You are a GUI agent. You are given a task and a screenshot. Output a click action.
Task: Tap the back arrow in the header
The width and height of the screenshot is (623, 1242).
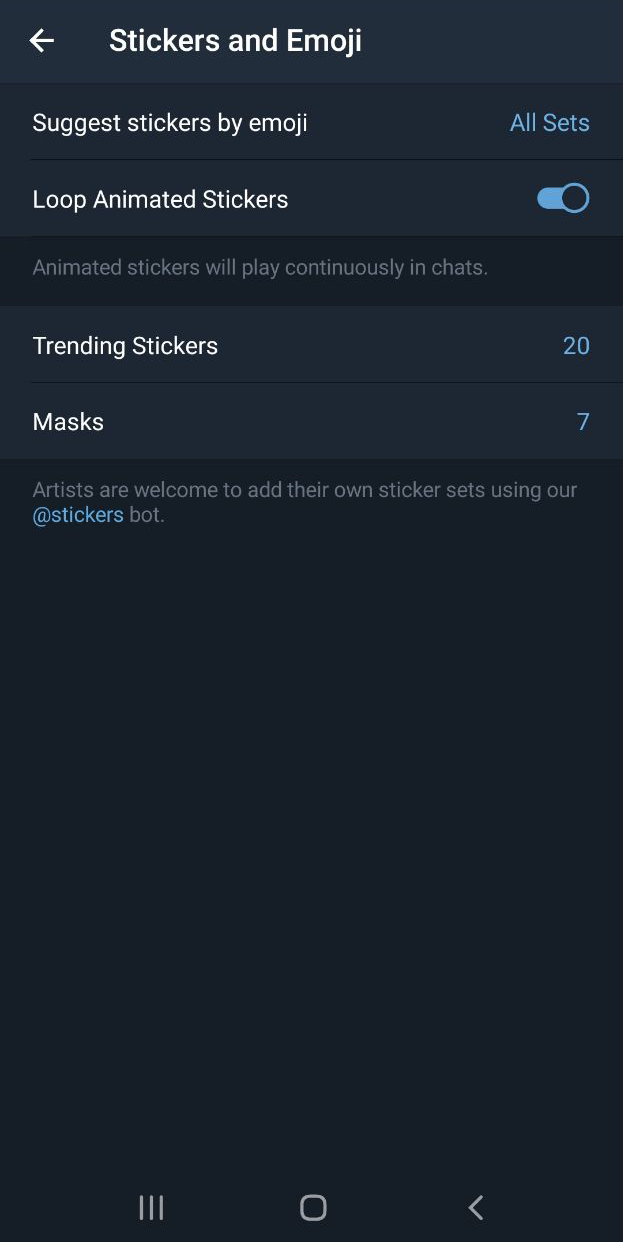pyautogui.click(x=42, y=41)
